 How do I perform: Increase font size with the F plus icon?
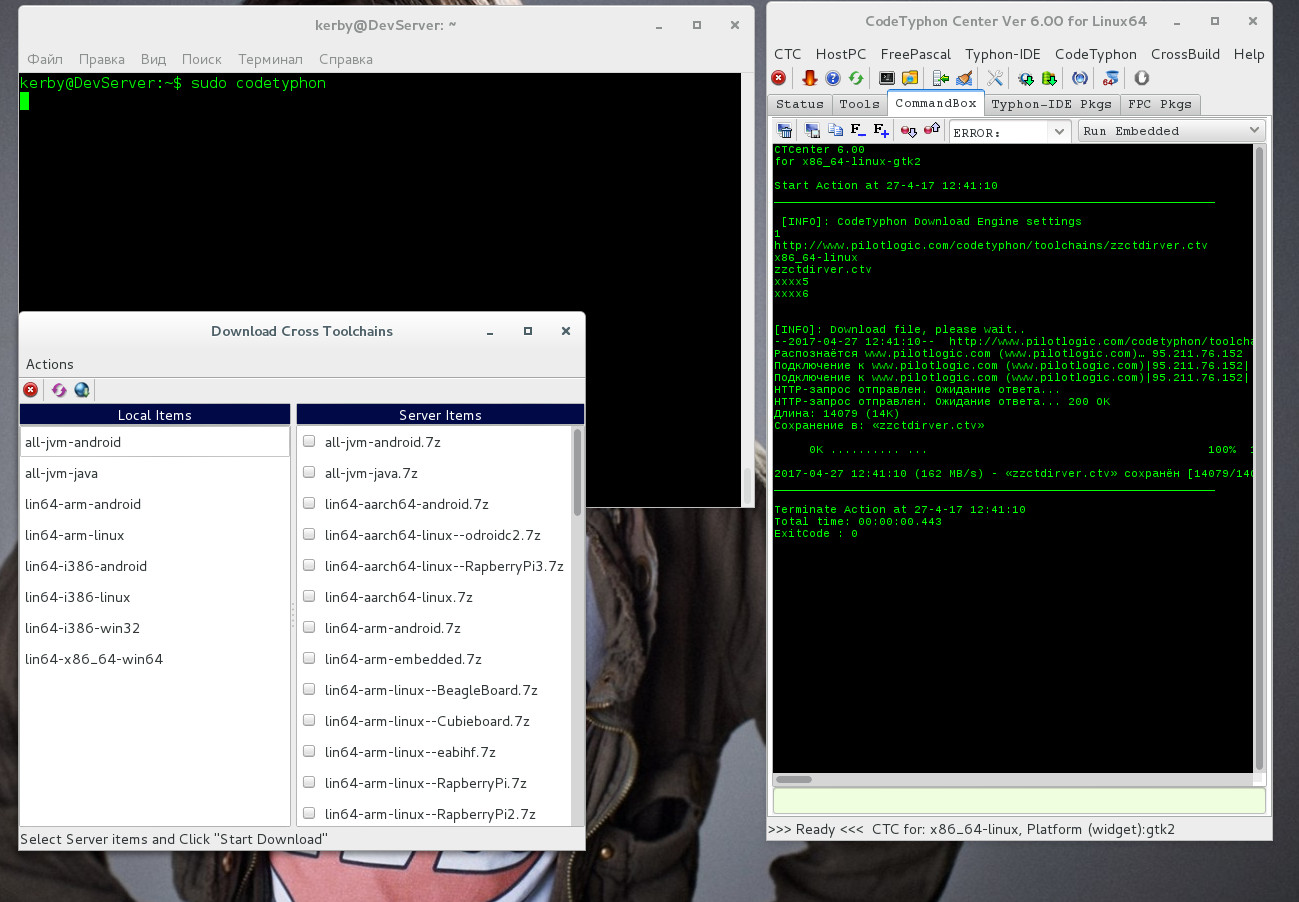tap(882, 130)
